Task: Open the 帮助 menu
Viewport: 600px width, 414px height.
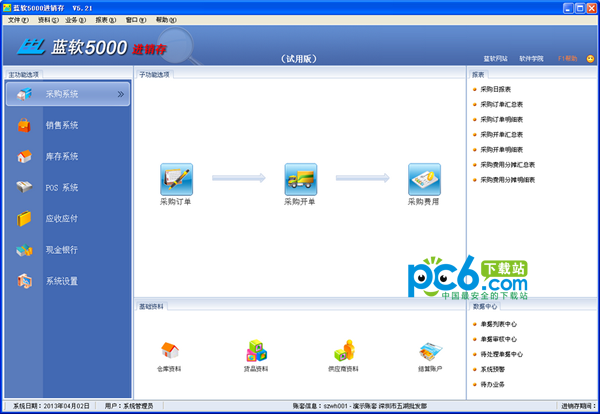Action: pos(166,20)
